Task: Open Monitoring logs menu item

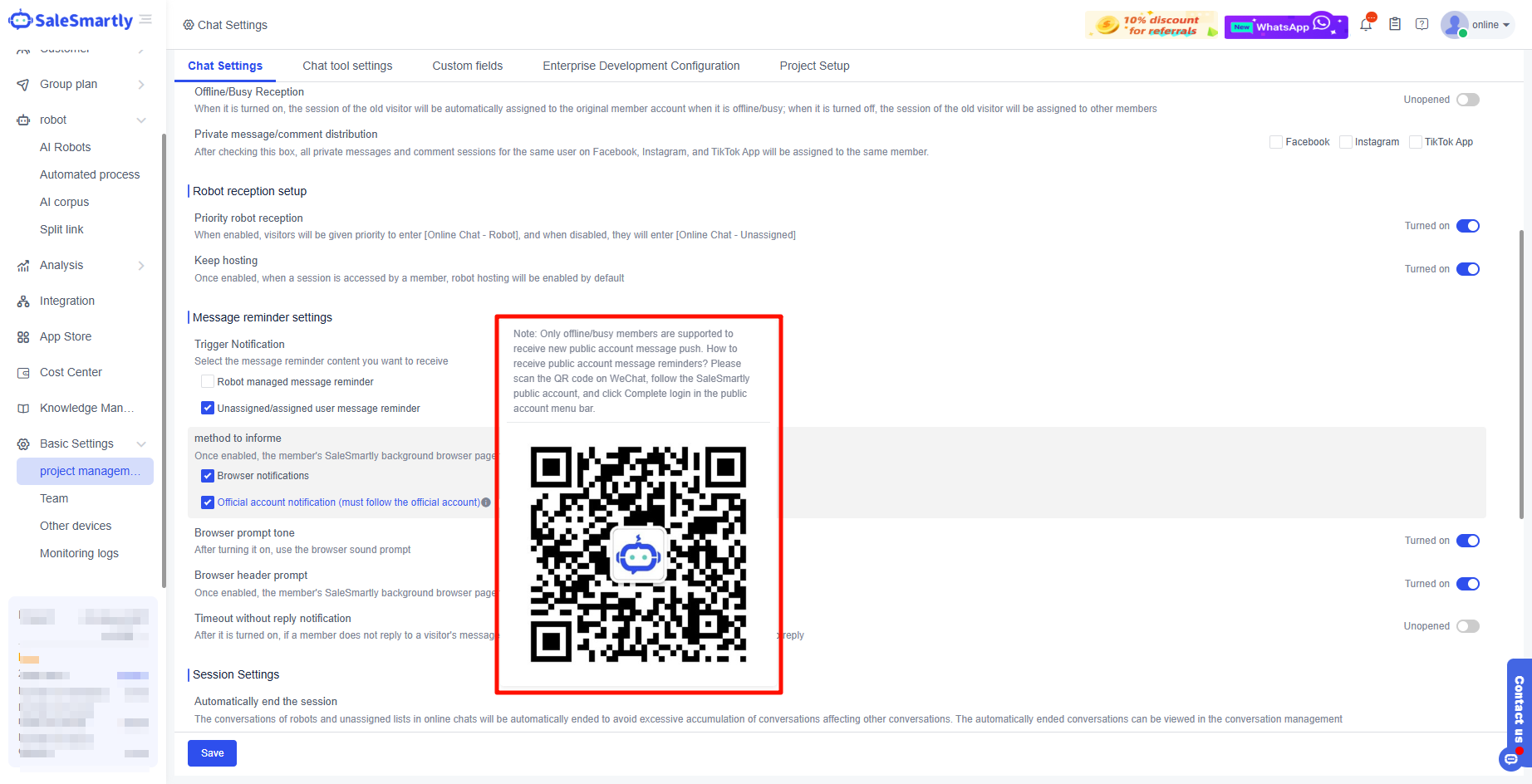Action: pos(79,553)
